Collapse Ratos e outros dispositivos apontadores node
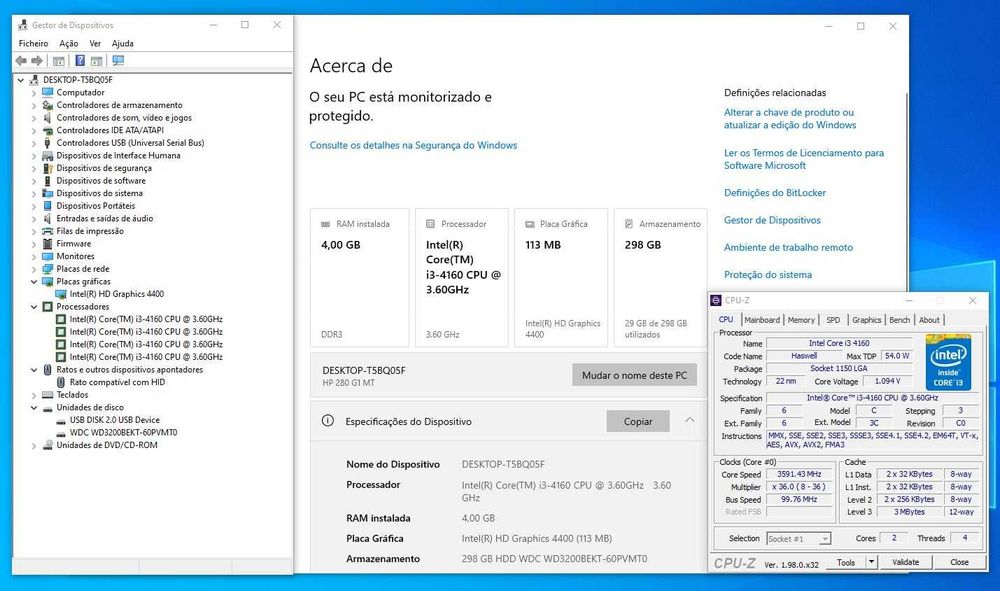Viewport: 1000px width, 591px height. [34, 370]
